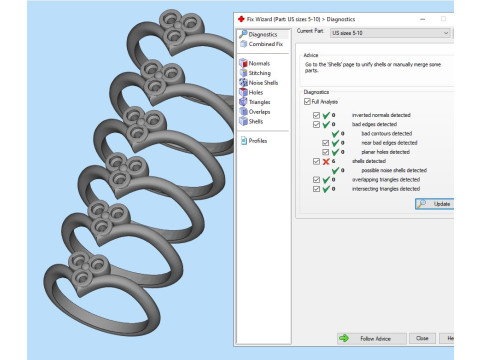Click the green check beside bad contours
Viewport: 480px width, 360px height.
point(335,134)
